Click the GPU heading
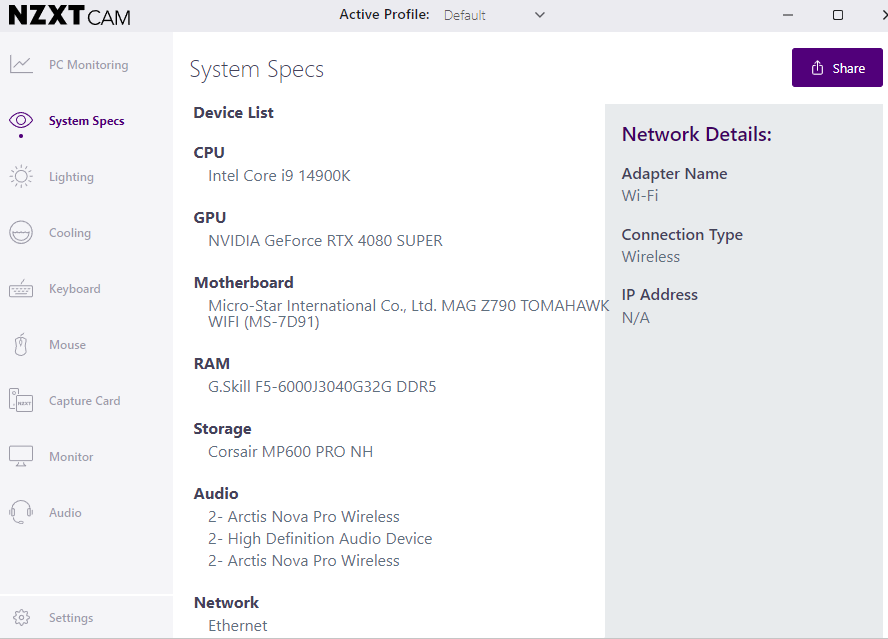Image resolution: width=888 pixels, height=639 pixels. [210, 218]
